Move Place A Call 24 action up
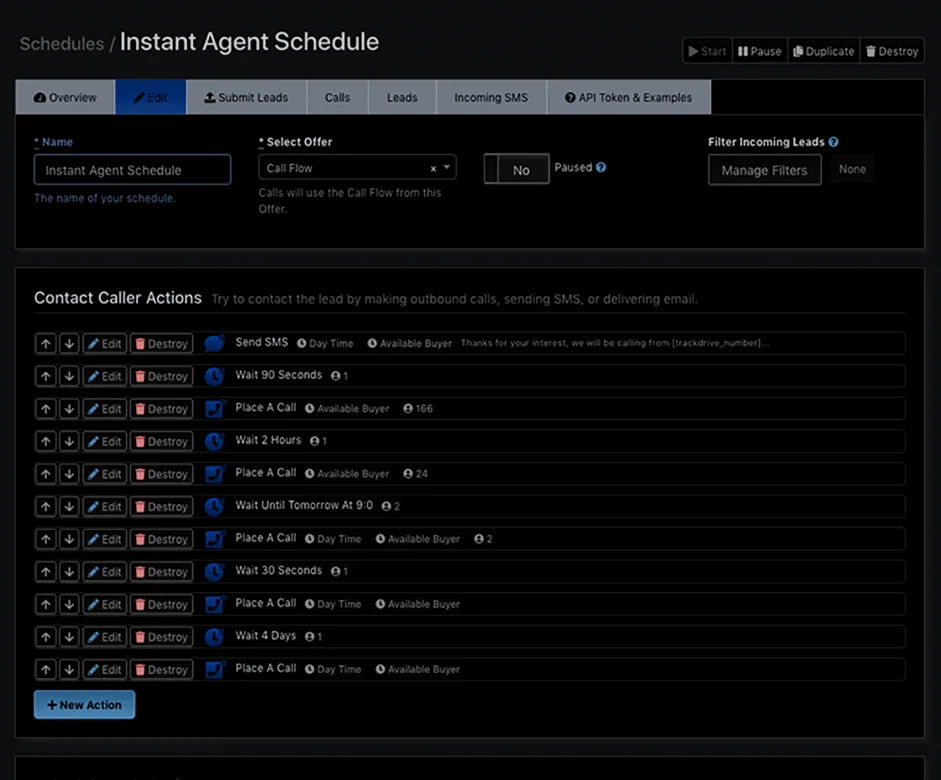Viewport: 941px width, 780px height. [46, 474]
